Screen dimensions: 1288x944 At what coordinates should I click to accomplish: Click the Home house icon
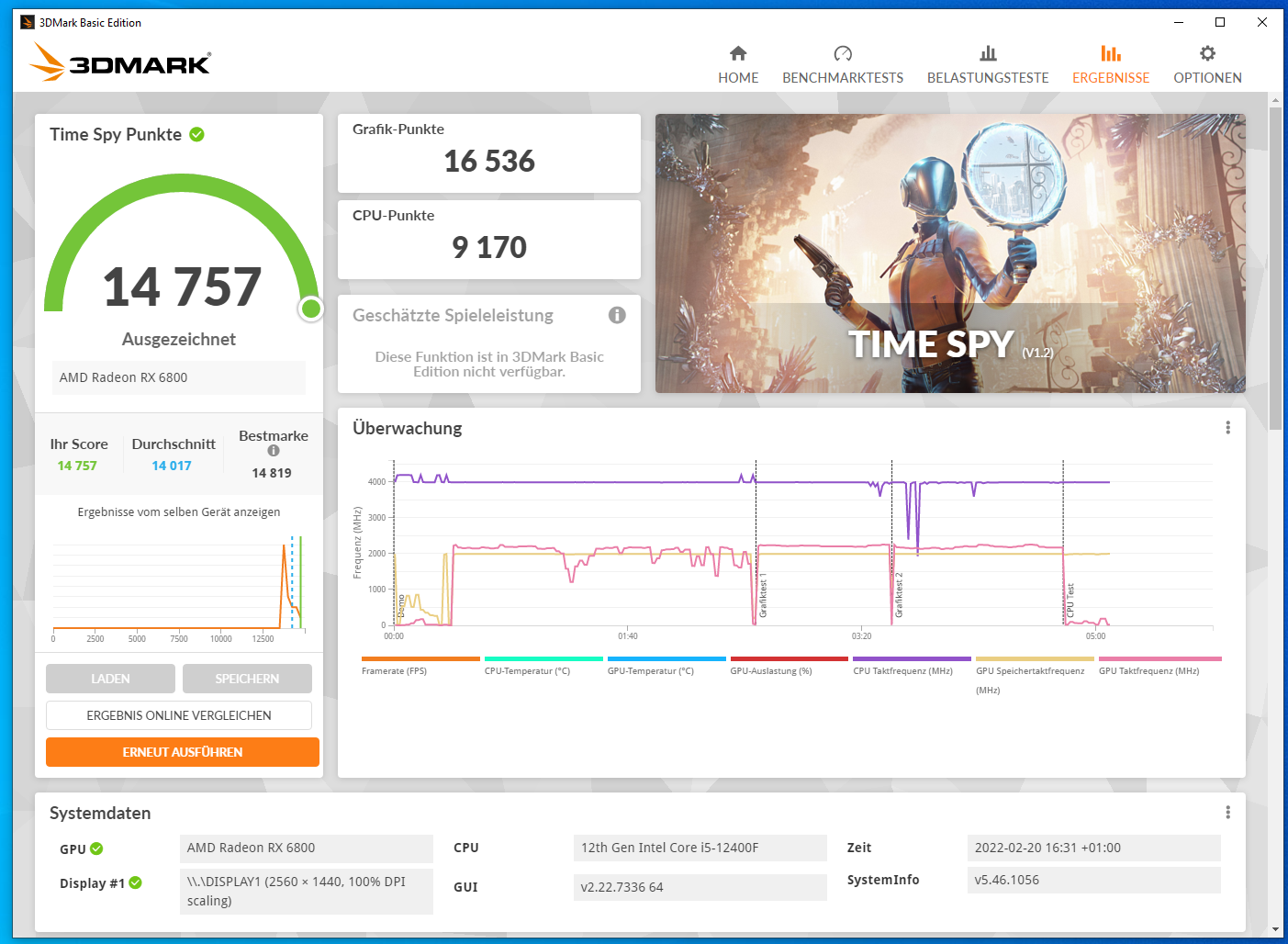(x=738, y=53)
